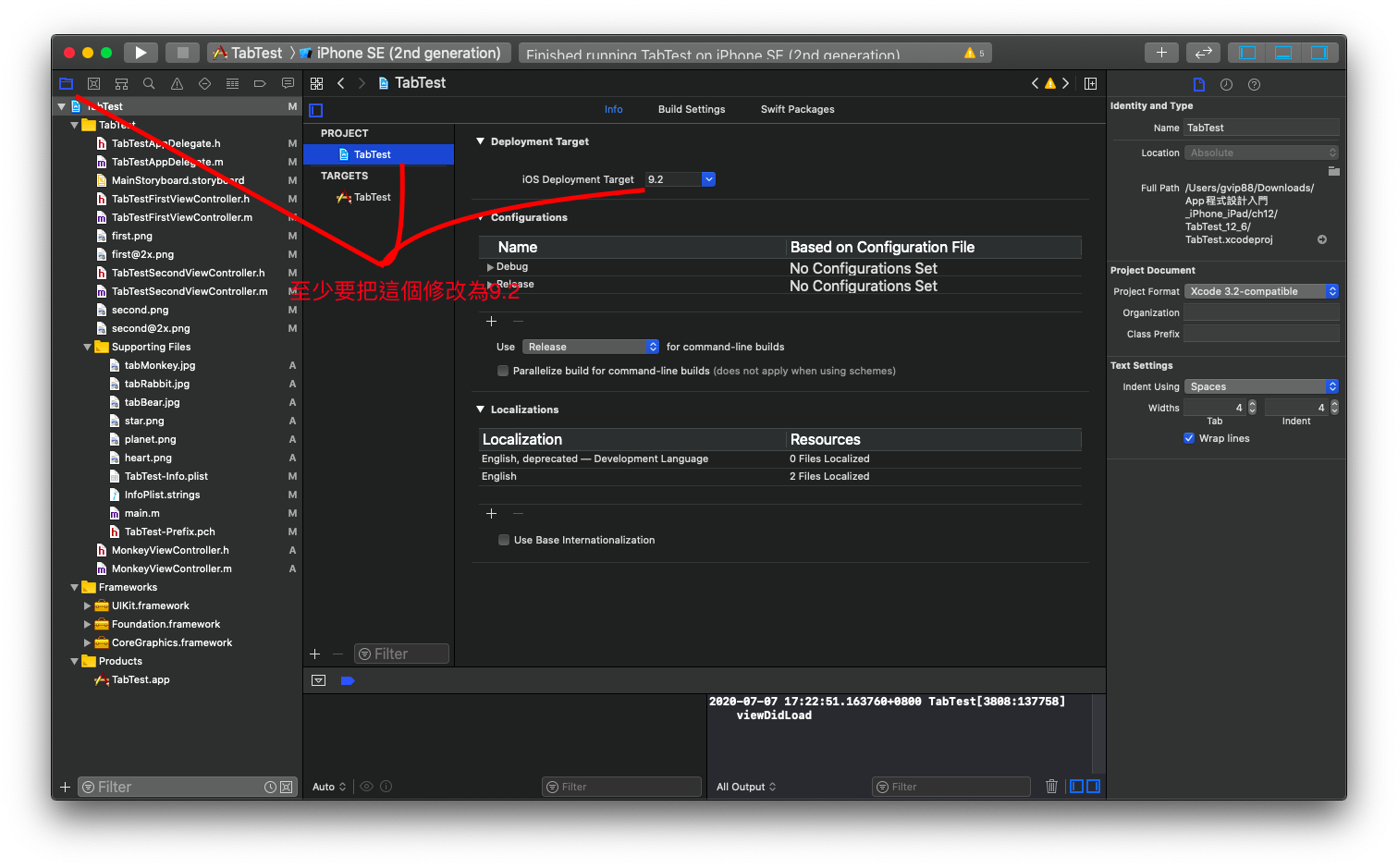Show only console pane button
The image size is (1398, 868).
coord(1093,787)
